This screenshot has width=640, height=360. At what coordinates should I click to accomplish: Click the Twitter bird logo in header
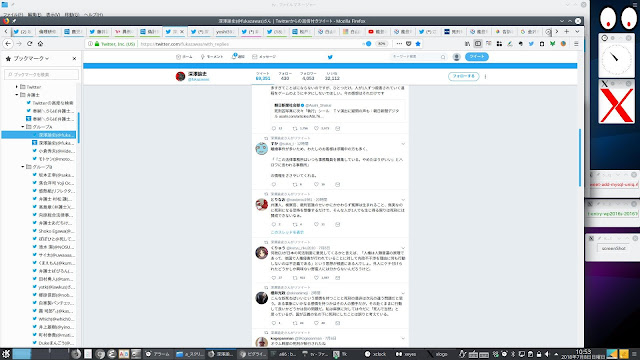[x=330, y=57]
